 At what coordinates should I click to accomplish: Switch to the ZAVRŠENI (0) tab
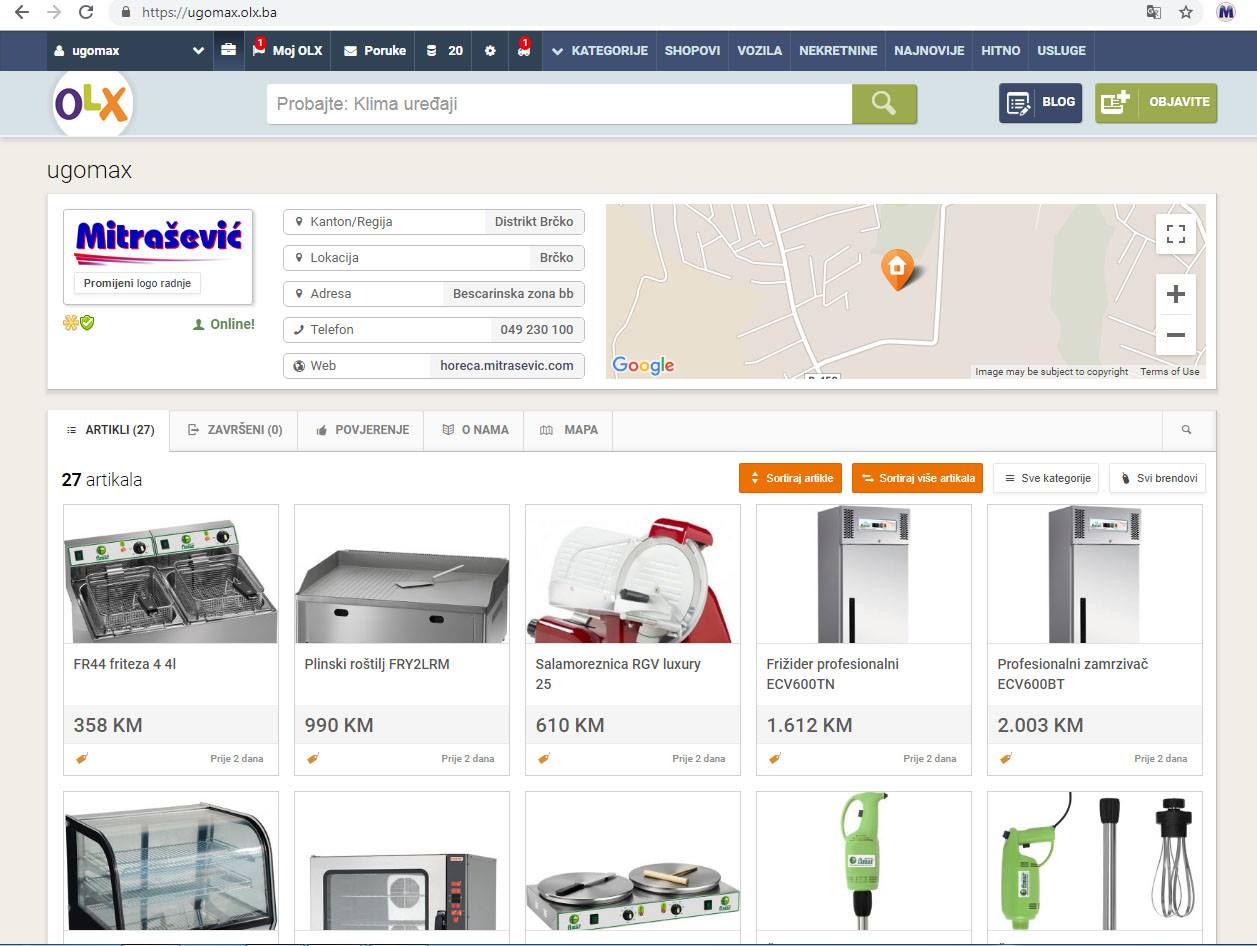tap(234, 430)
